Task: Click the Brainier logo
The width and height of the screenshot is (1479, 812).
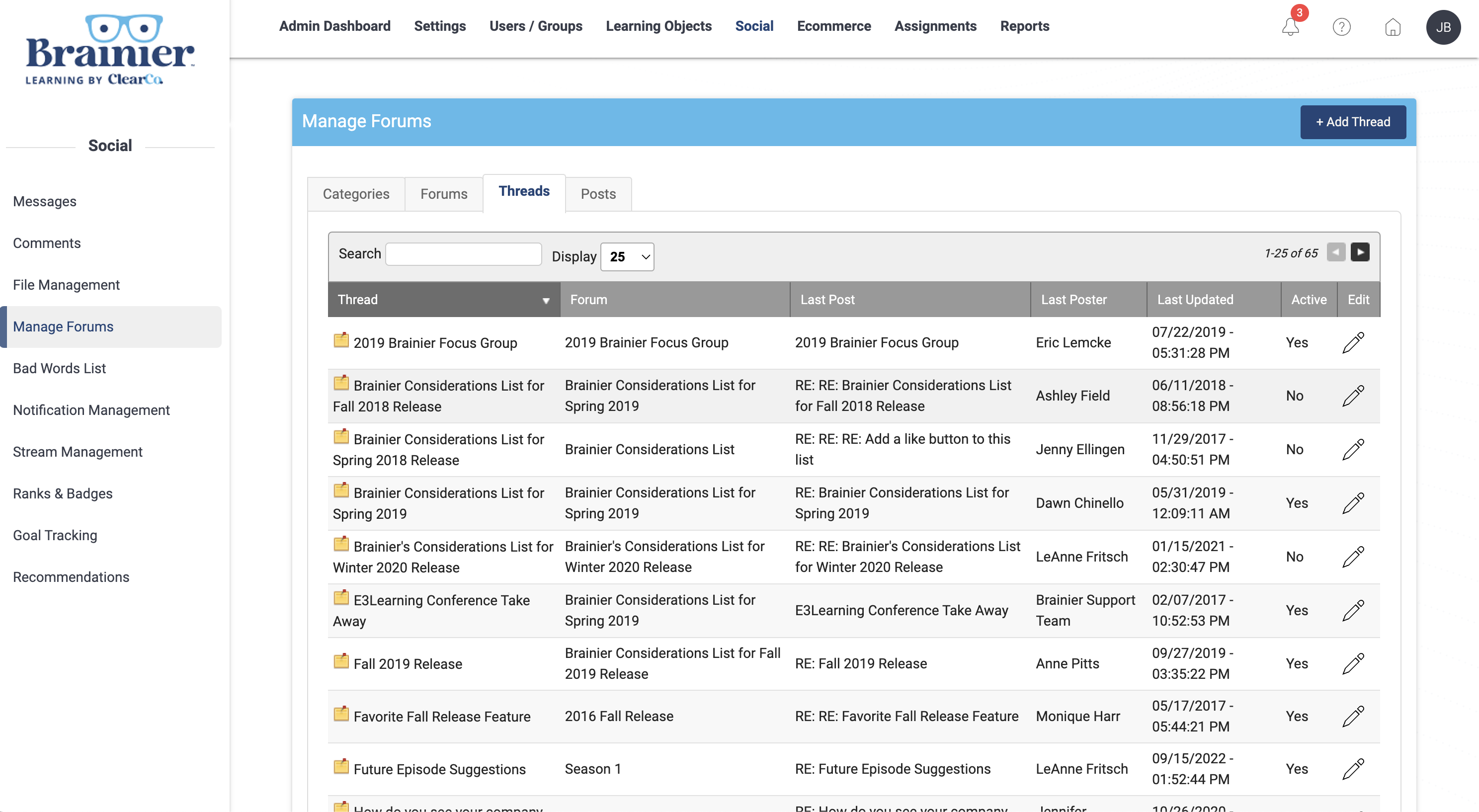Action: coord(110,50)
